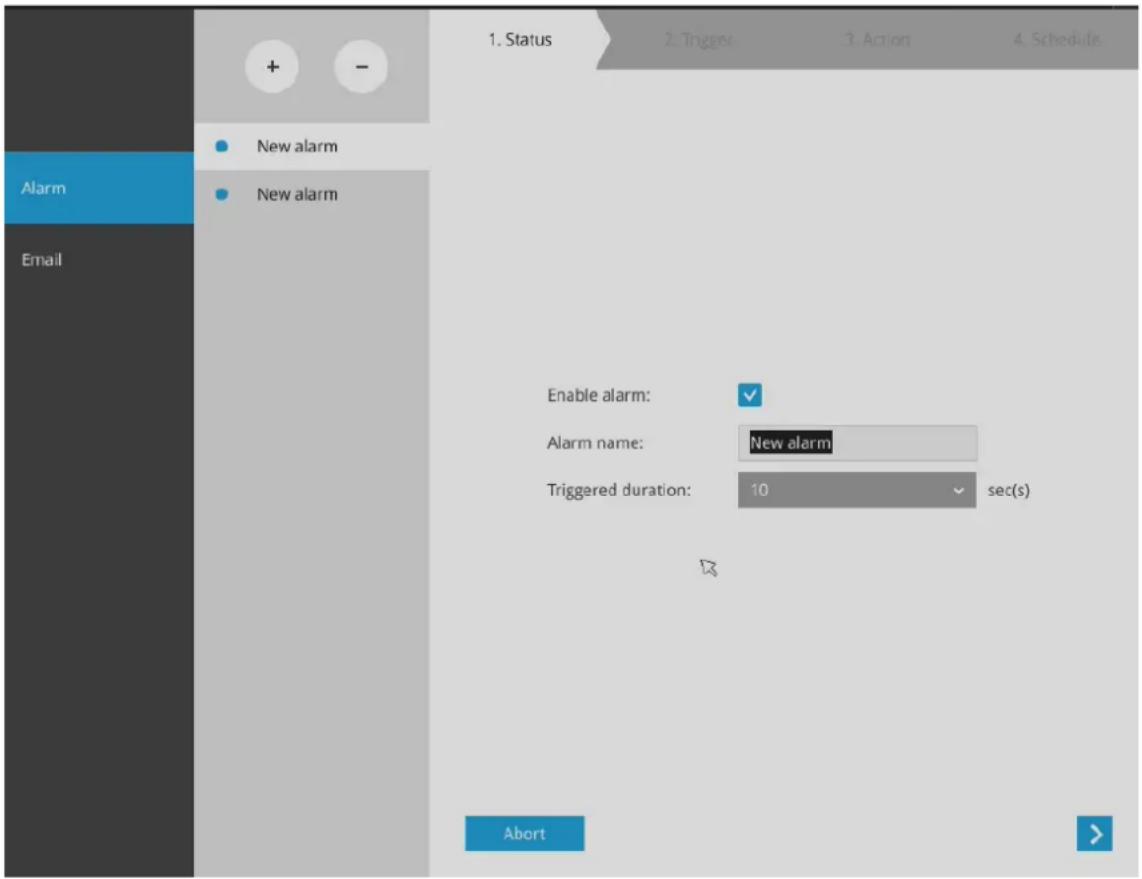This screenshot has width=1142, height=879.
Task: Click the Abort button
Action: click(x=524, y=833)
